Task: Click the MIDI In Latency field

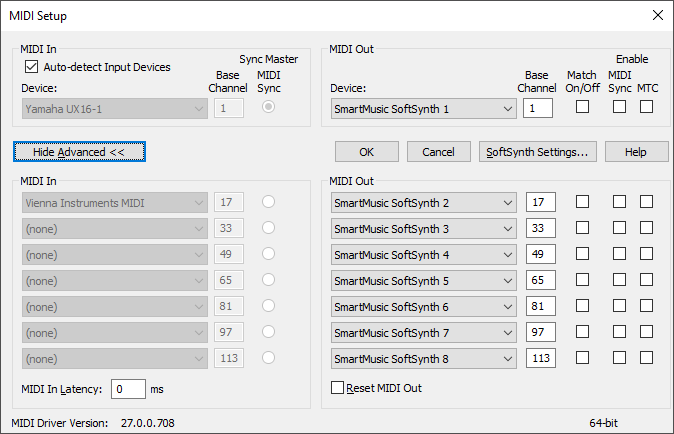Action: tap(127, 389)
